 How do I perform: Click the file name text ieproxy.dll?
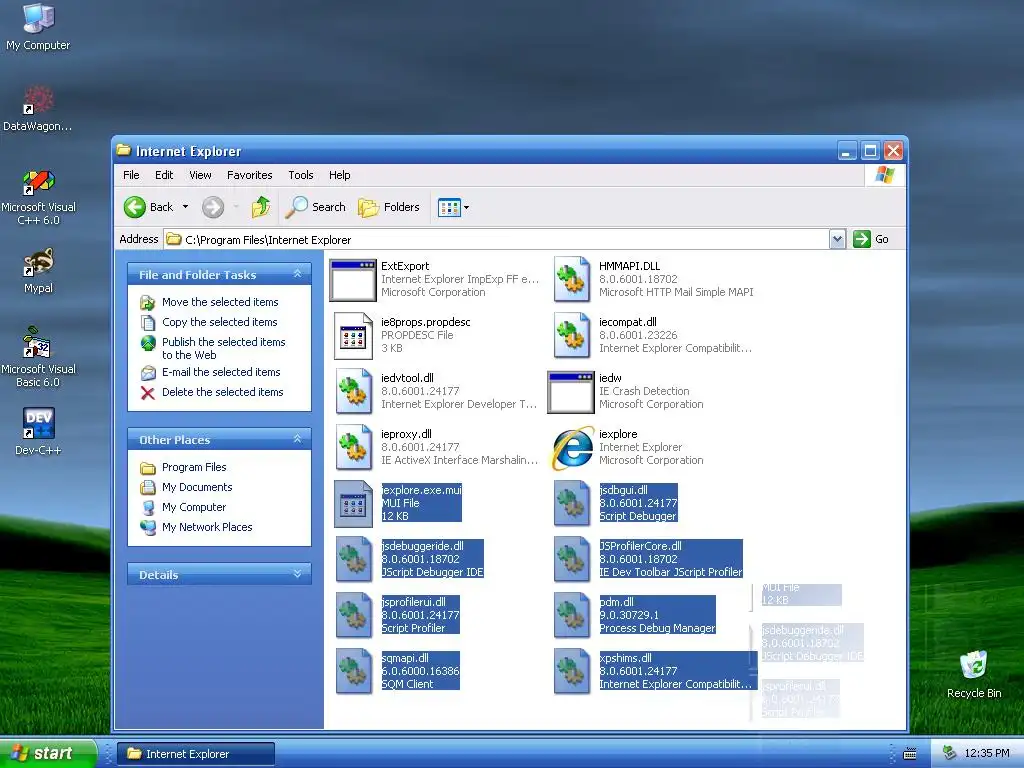click(406, 434)
